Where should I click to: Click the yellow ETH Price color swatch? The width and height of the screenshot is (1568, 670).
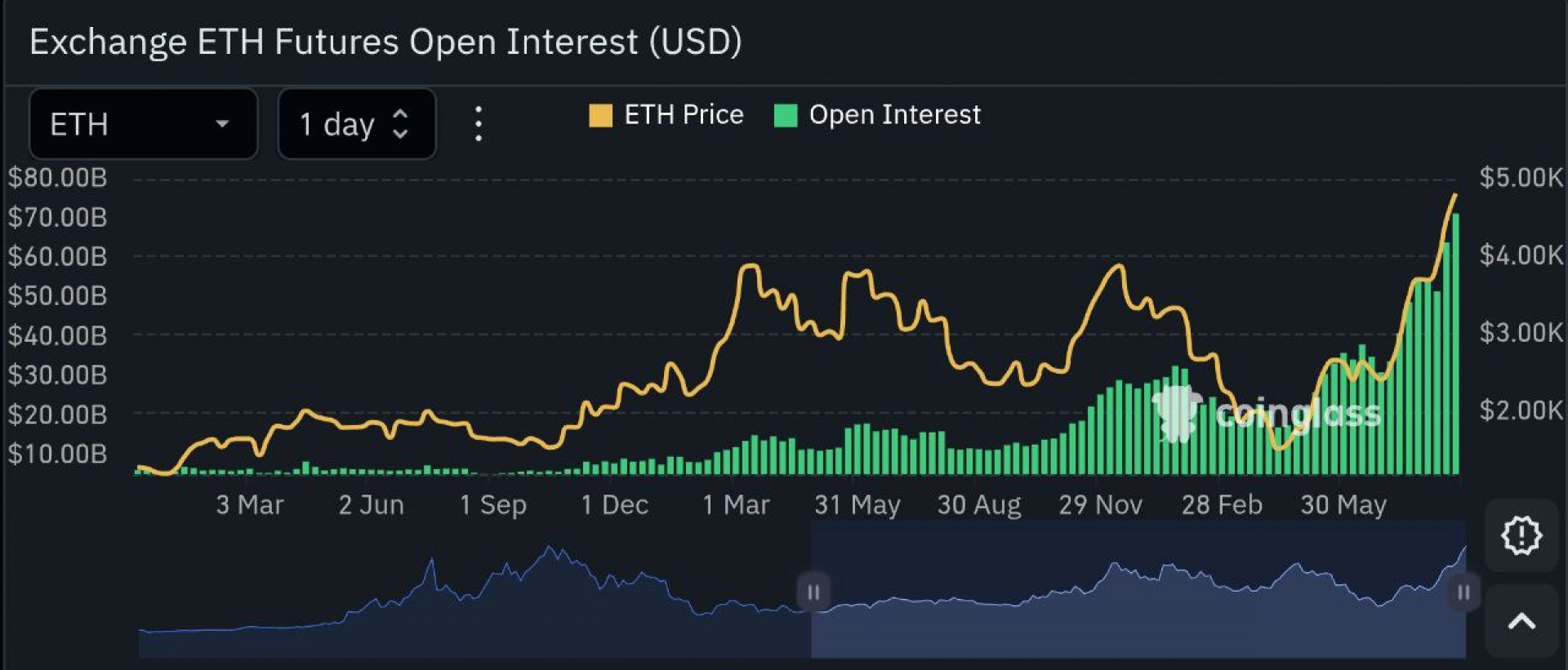coord(600,116)
